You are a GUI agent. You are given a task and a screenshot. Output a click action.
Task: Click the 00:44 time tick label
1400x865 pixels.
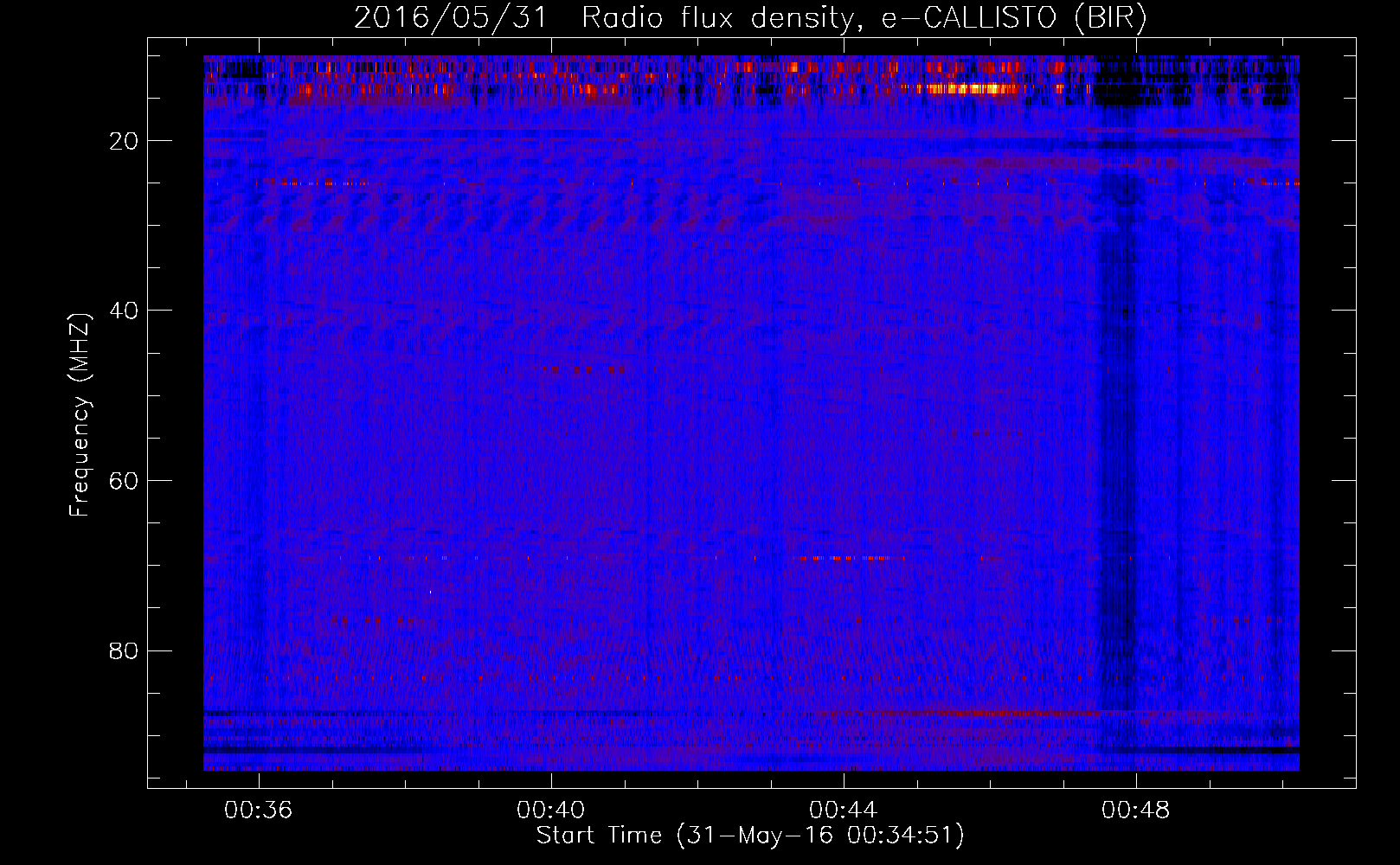tap(843, 811)
